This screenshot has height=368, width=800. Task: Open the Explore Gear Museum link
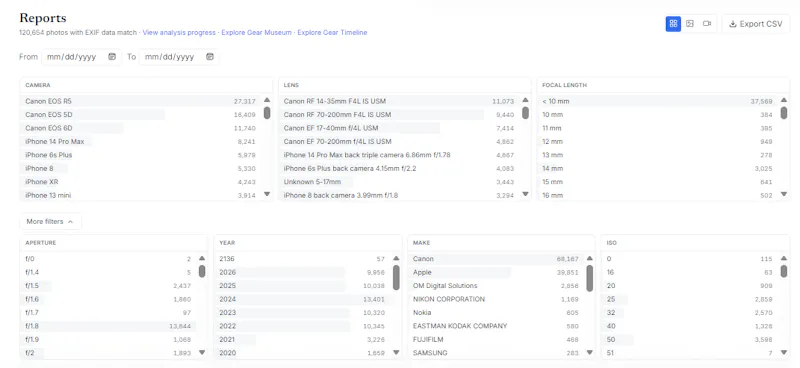(x=257, y=32)
